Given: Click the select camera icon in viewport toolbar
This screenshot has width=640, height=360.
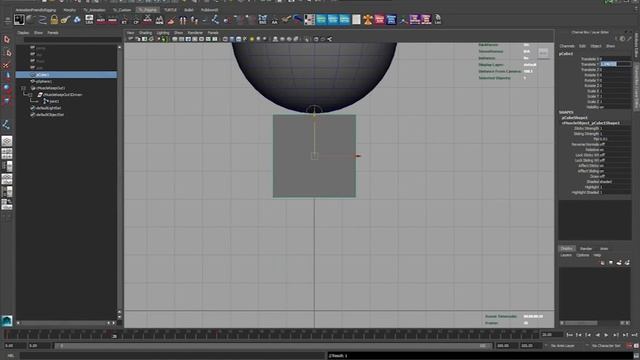Looking at the screenshot, I should point(131,39).
